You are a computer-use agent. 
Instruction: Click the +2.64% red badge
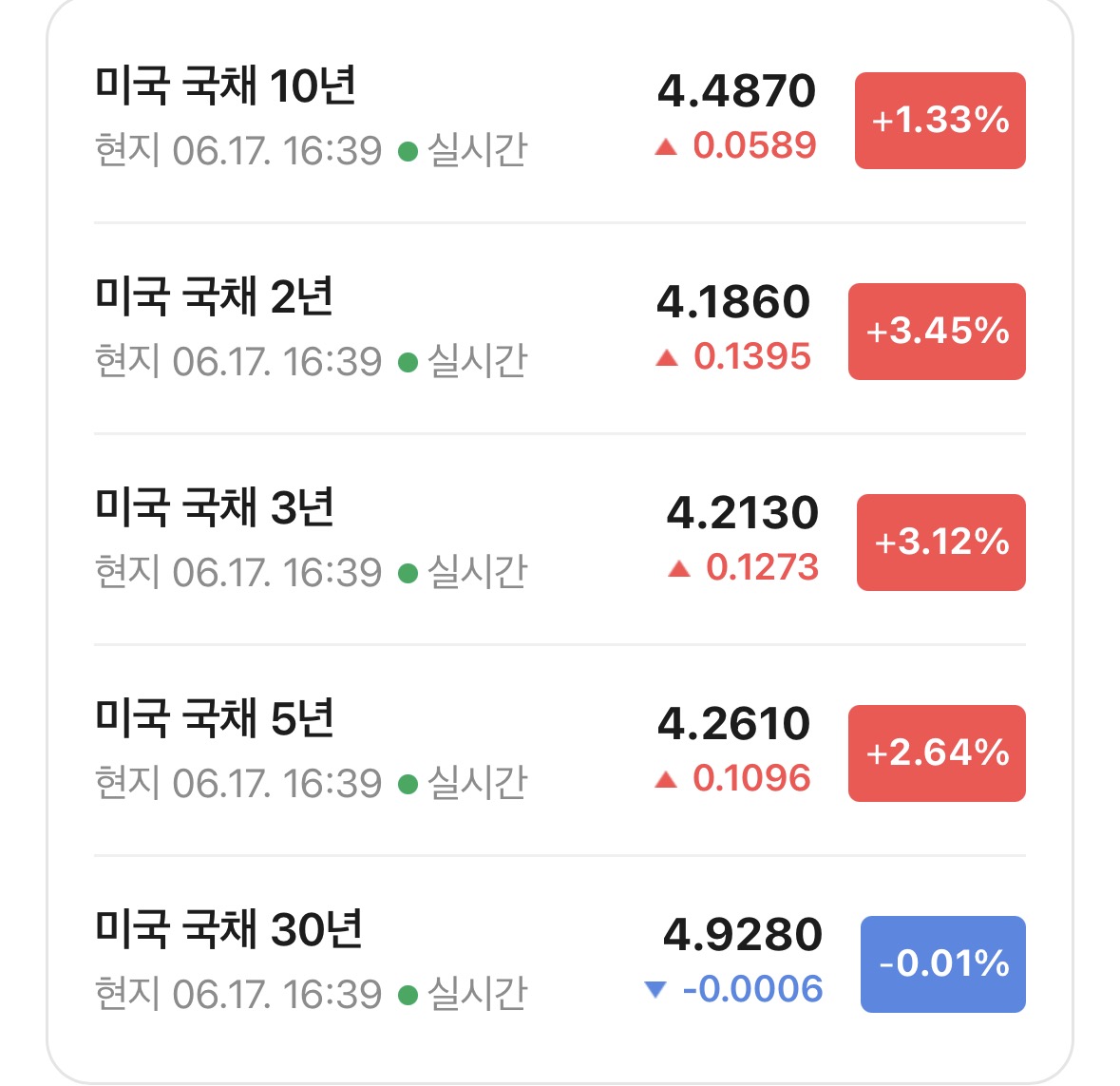click(938, 753)
